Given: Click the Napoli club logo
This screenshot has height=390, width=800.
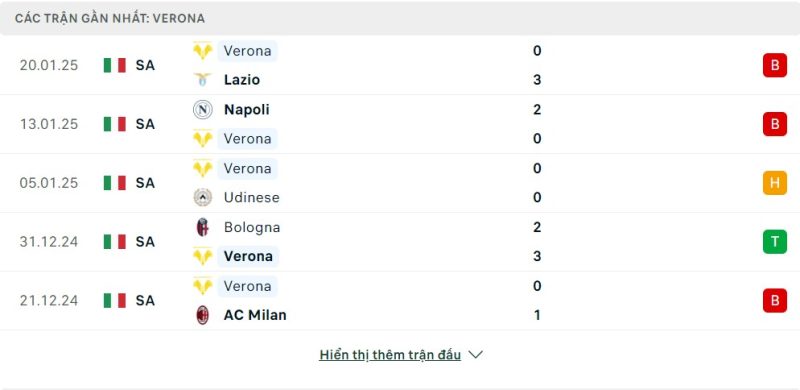Looking at the screenshot, I should 203,110.
